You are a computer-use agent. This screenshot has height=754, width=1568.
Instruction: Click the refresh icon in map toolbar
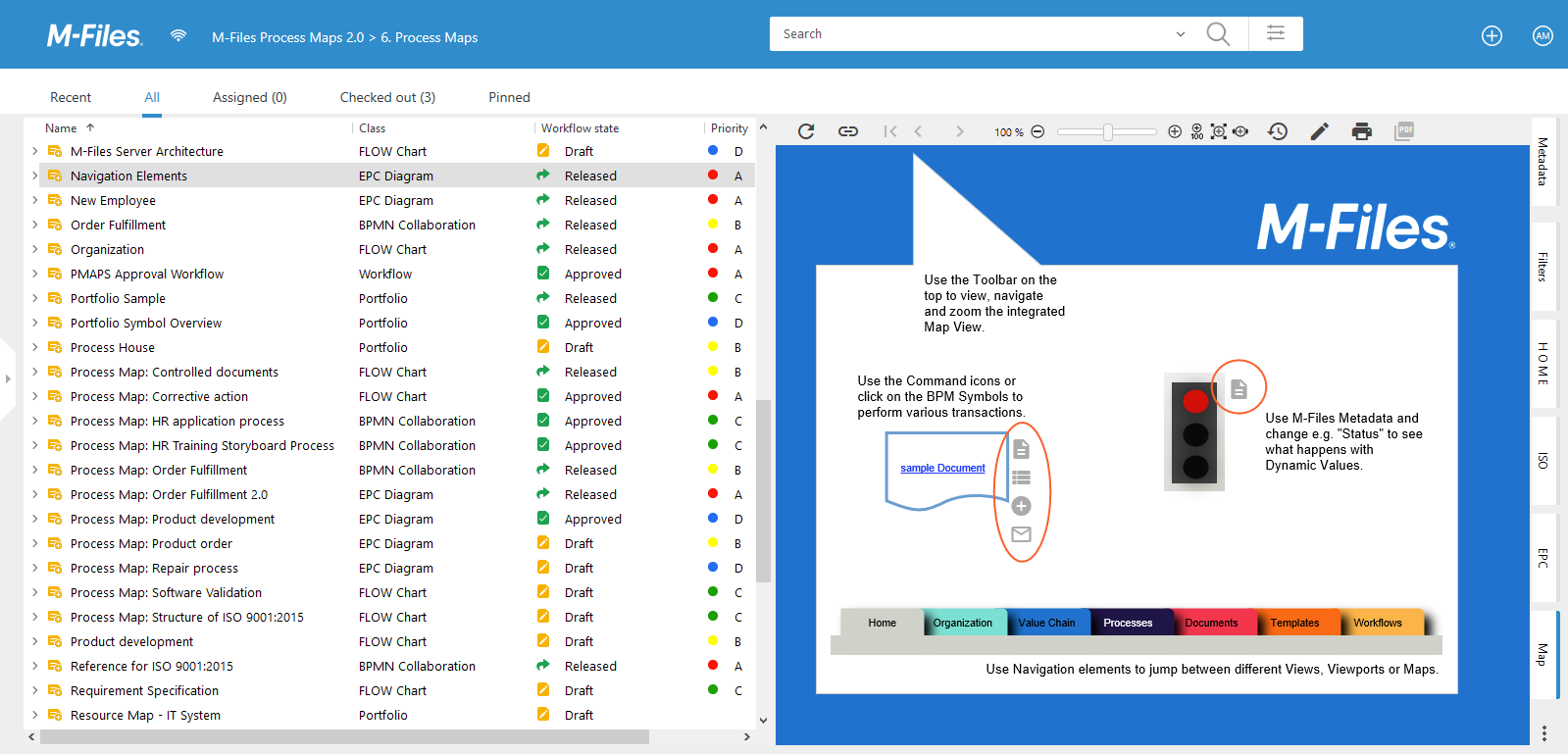pos(806,131)
